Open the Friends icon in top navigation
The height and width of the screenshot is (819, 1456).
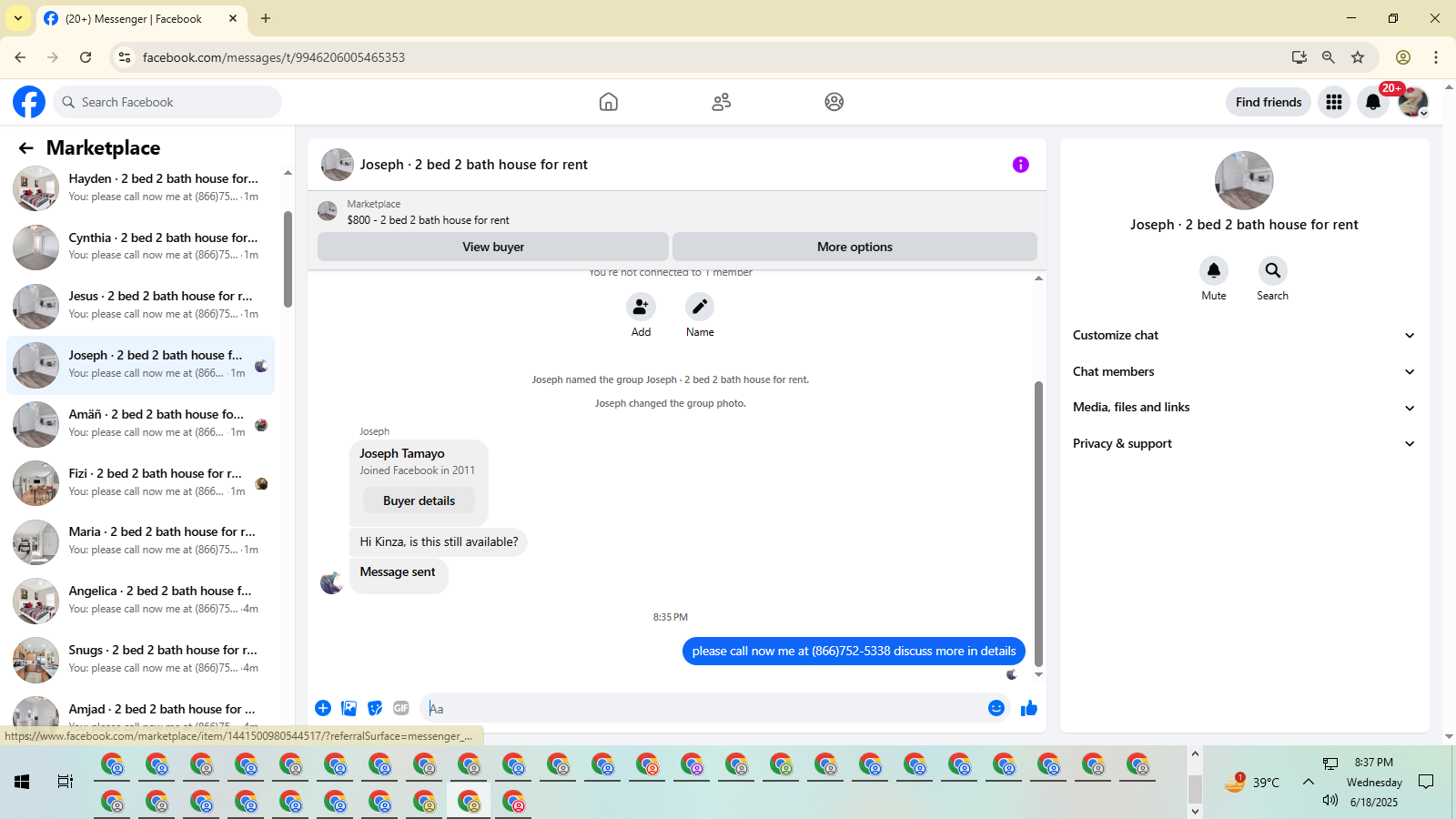[x=722, y=102]
